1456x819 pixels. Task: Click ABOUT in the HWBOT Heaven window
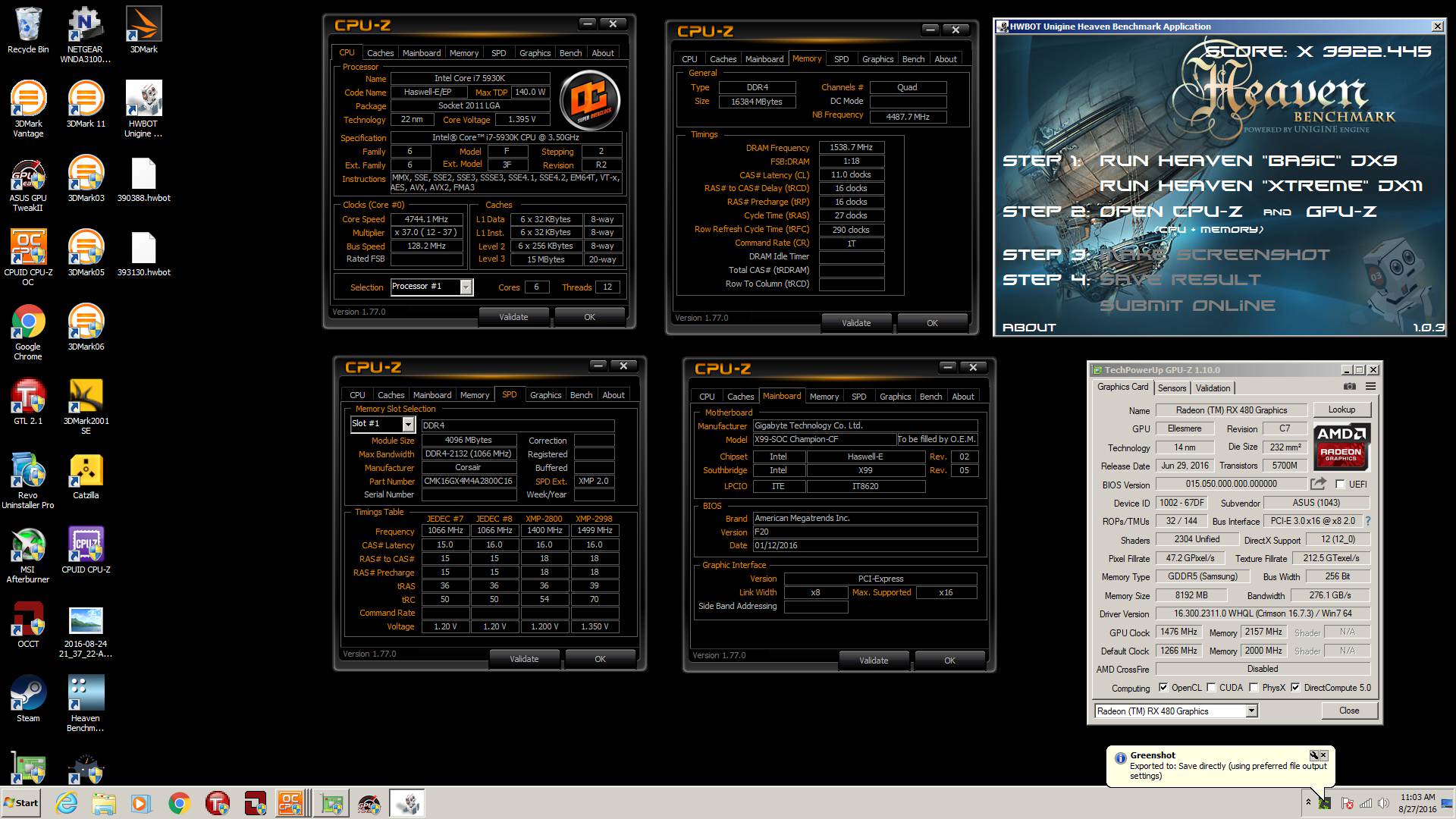point(1029,328)
